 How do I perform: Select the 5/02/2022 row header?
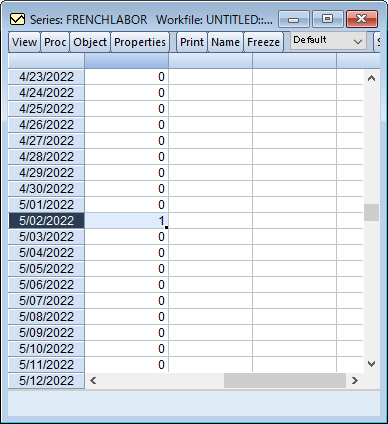click(x=46, y=221)
